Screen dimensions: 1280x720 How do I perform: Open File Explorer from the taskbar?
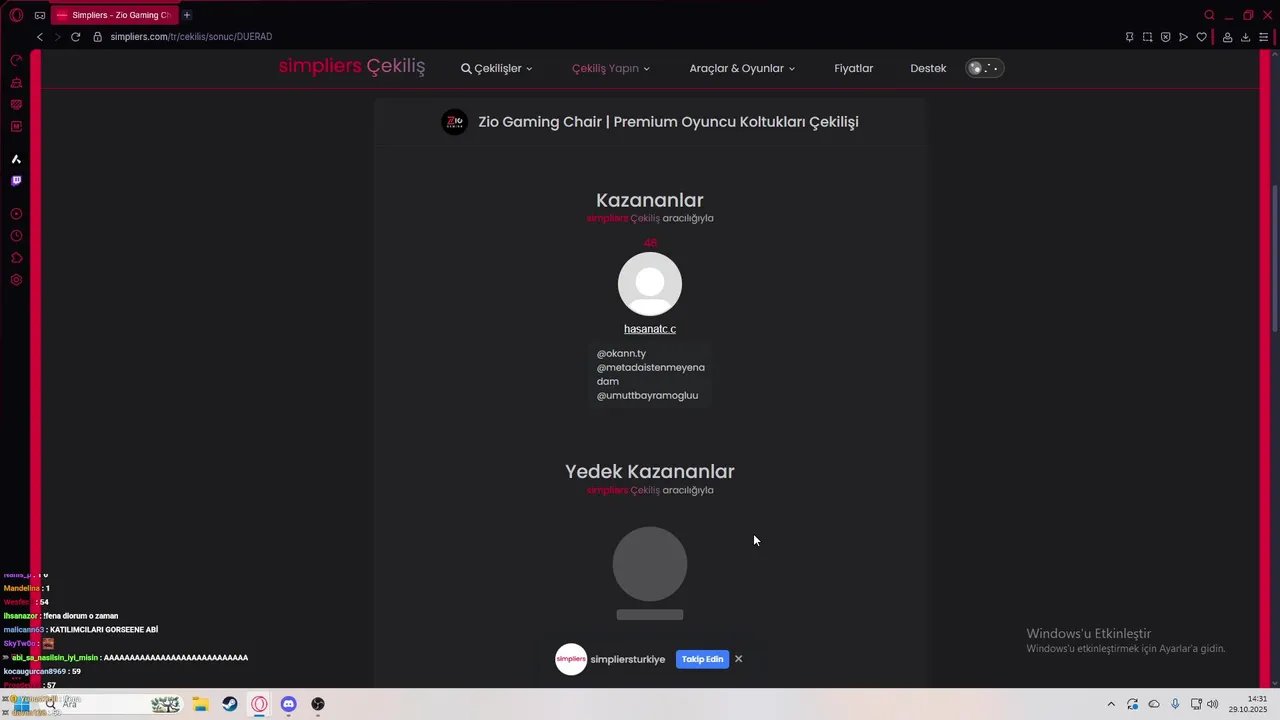[x=200, y=704]
